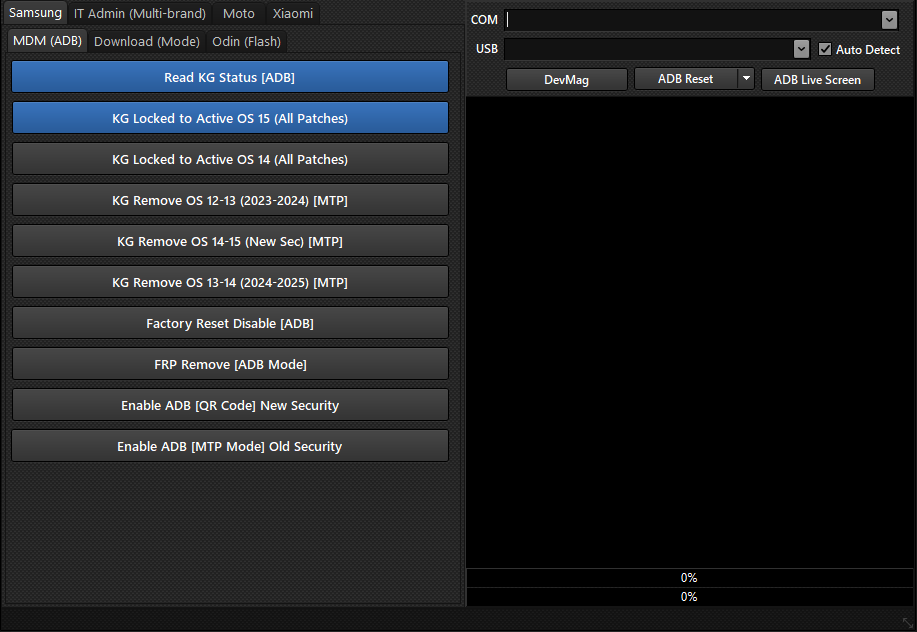This screenshot has width=917, height=632.
Task: Start KG Remove OS 12-13 (2023-2024) [MTP]
Action: [x=230, y=200]
